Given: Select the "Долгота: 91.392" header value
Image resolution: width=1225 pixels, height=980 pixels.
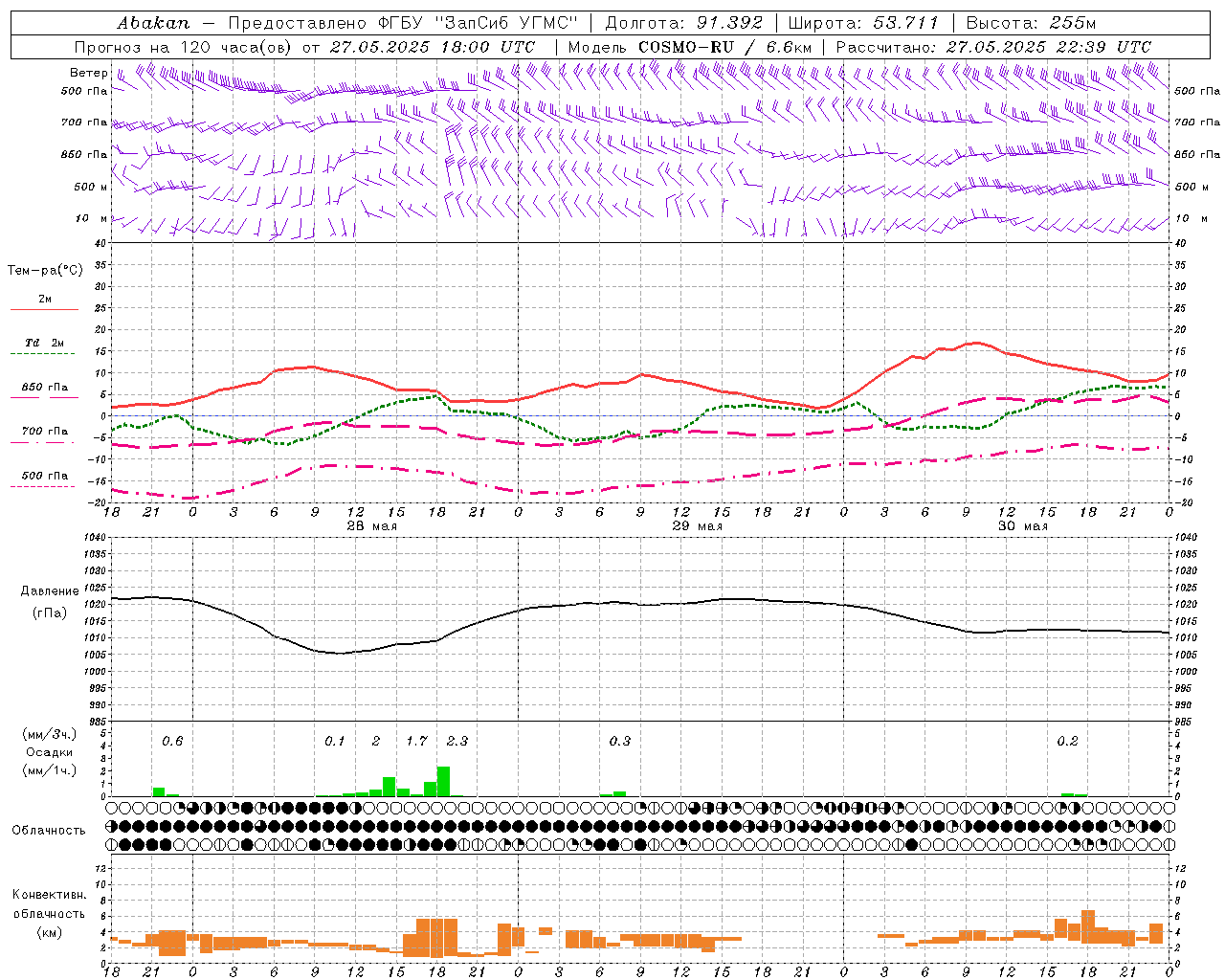Looking at the screenshot, I should [684, 23].
